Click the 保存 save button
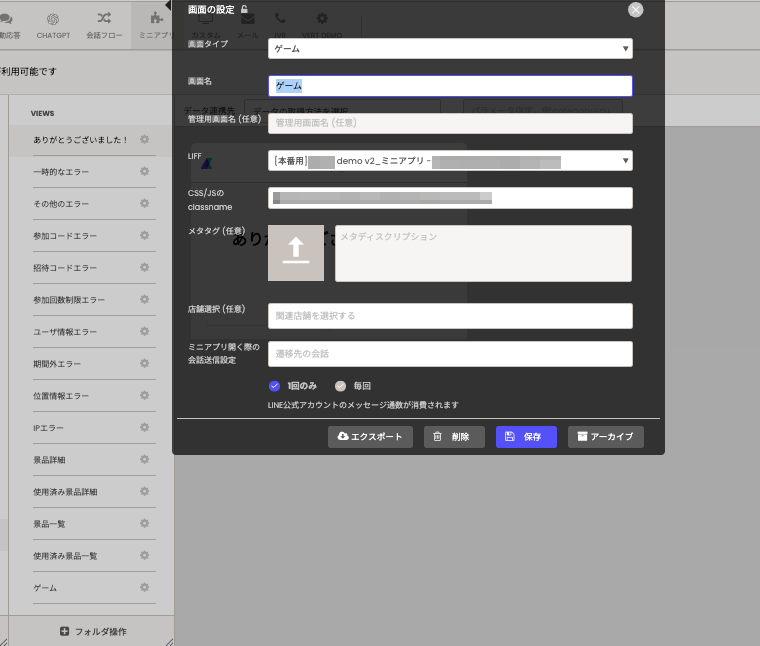This screenshot has height=646, width=760. 526,437
